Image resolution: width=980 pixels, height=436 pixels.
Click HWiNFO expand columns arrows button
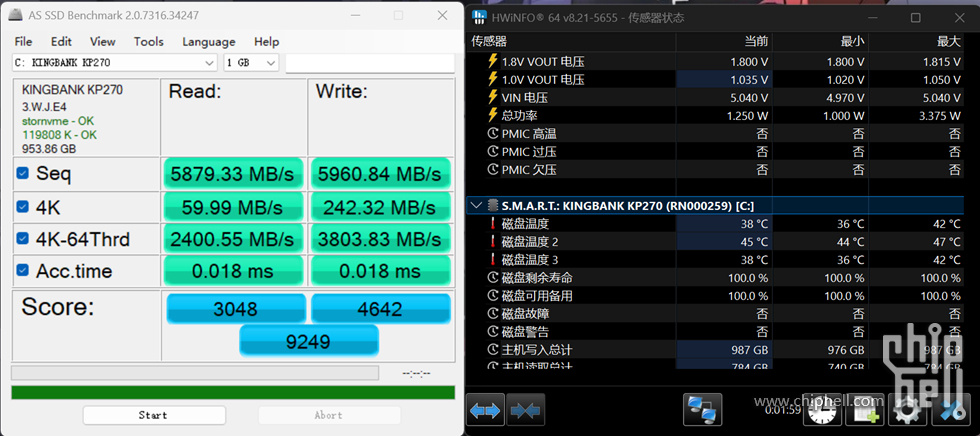486,410
